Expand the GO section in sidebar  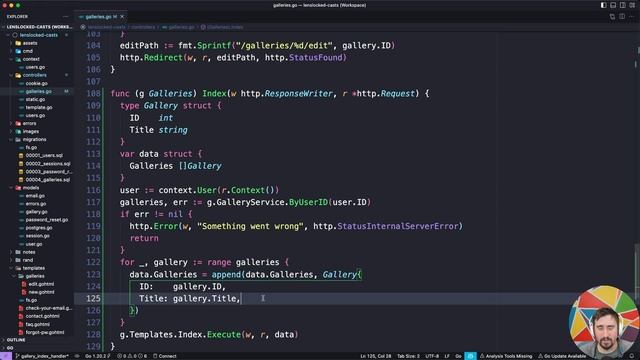coord(10,348)
